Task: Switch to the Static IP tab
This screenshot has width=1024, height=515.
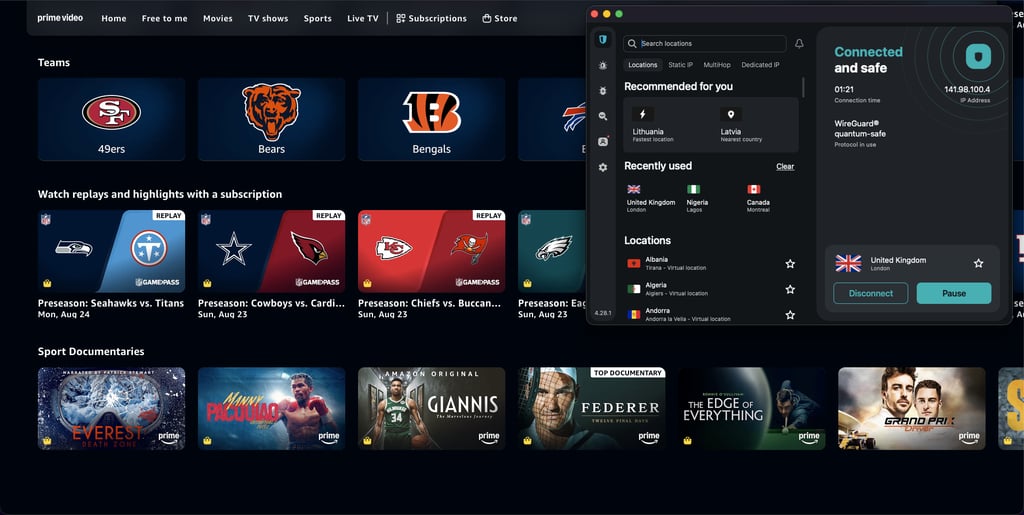Action: click(680, 65)
